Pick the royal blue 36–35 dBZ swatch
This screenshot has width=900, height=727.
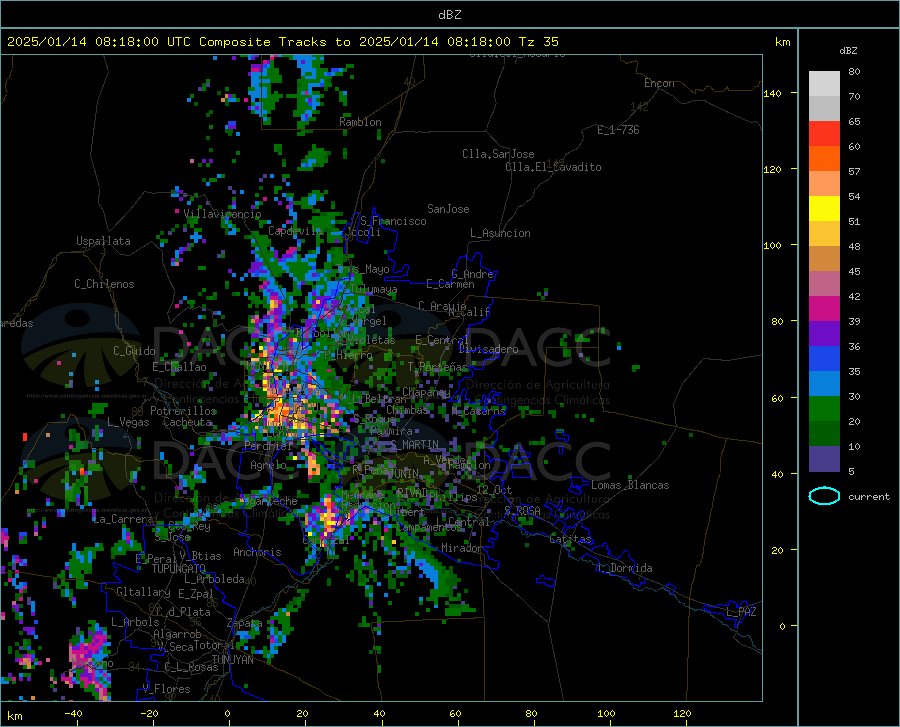tap(824, 359)
